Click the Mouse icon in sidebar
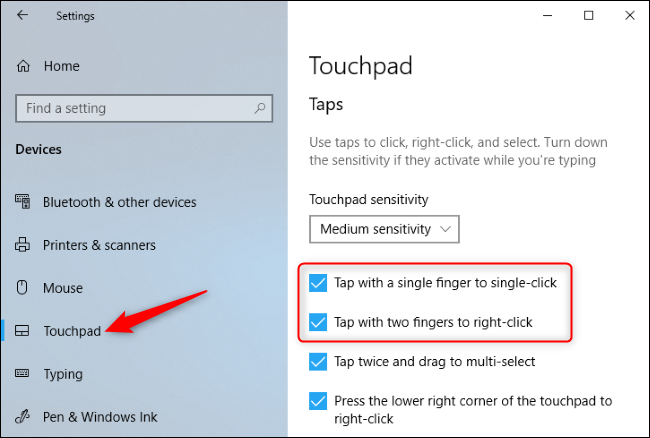 (x=23, y=288)
